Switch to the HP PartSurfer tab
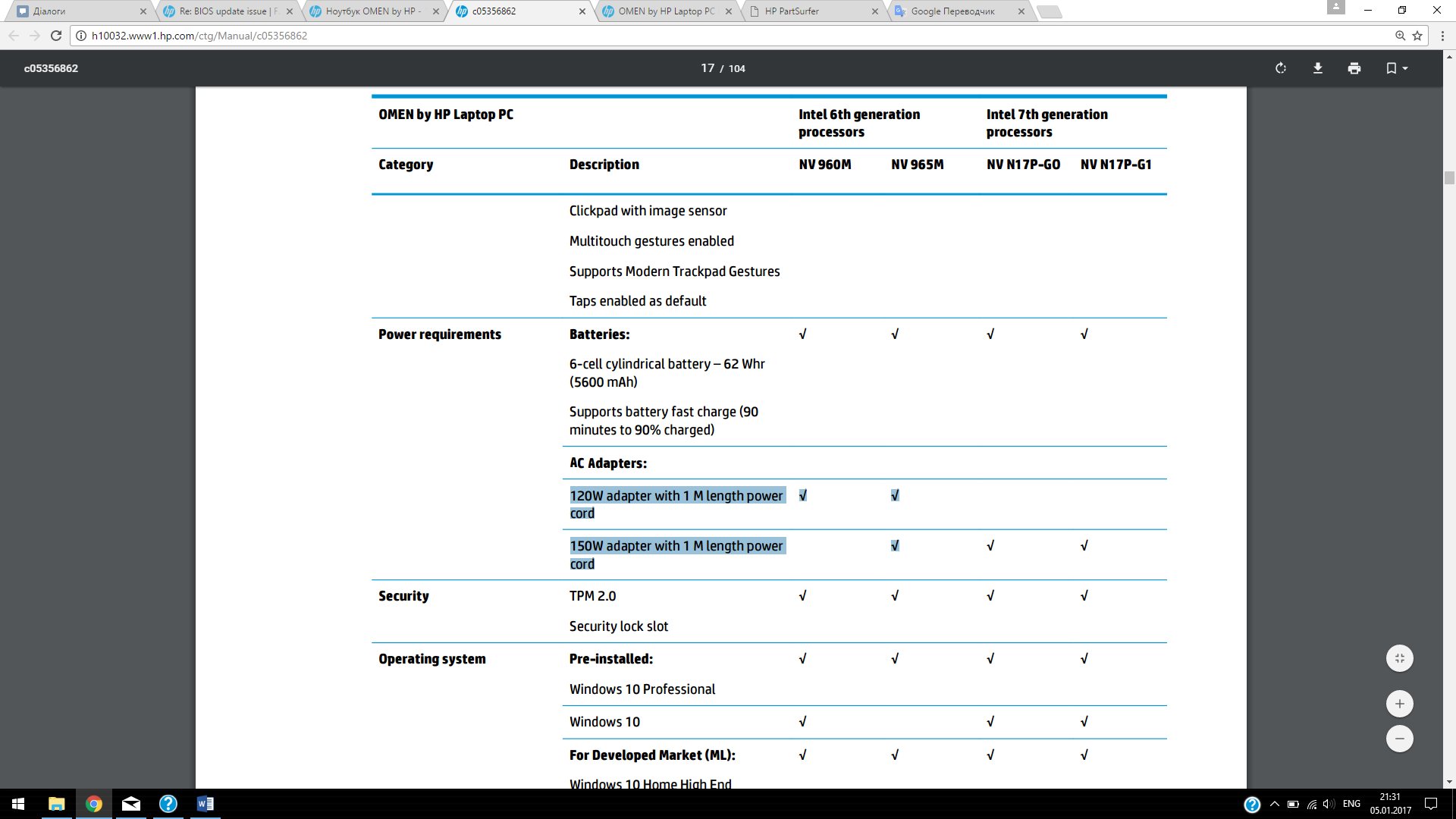 click(792, 11)
